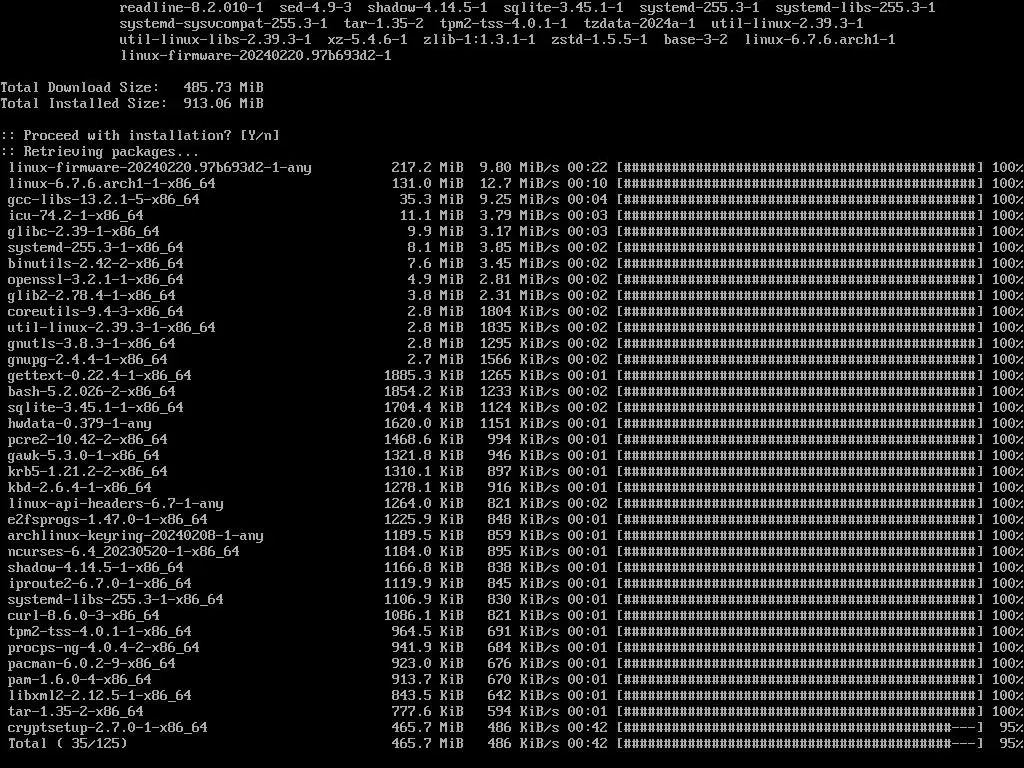Click the pacman-6.0.2-9-x86_64 package entry
Viewport: 1024px width, 768px height.
91,664
